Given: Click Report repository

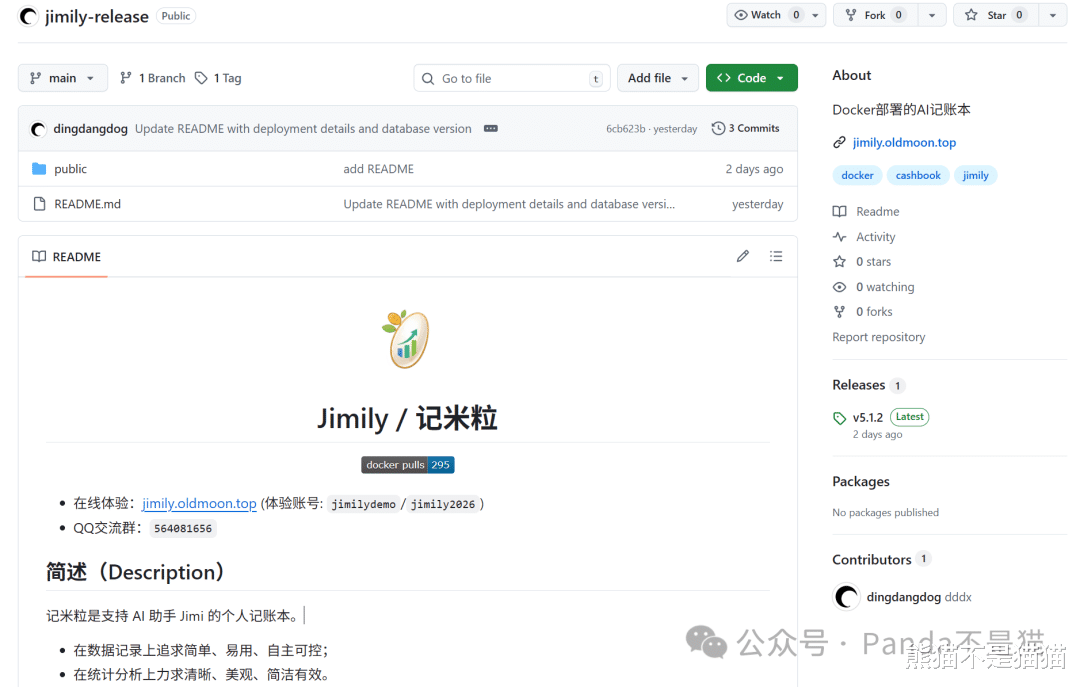Looking at the screenshot, I should click(x=878, y=337).
